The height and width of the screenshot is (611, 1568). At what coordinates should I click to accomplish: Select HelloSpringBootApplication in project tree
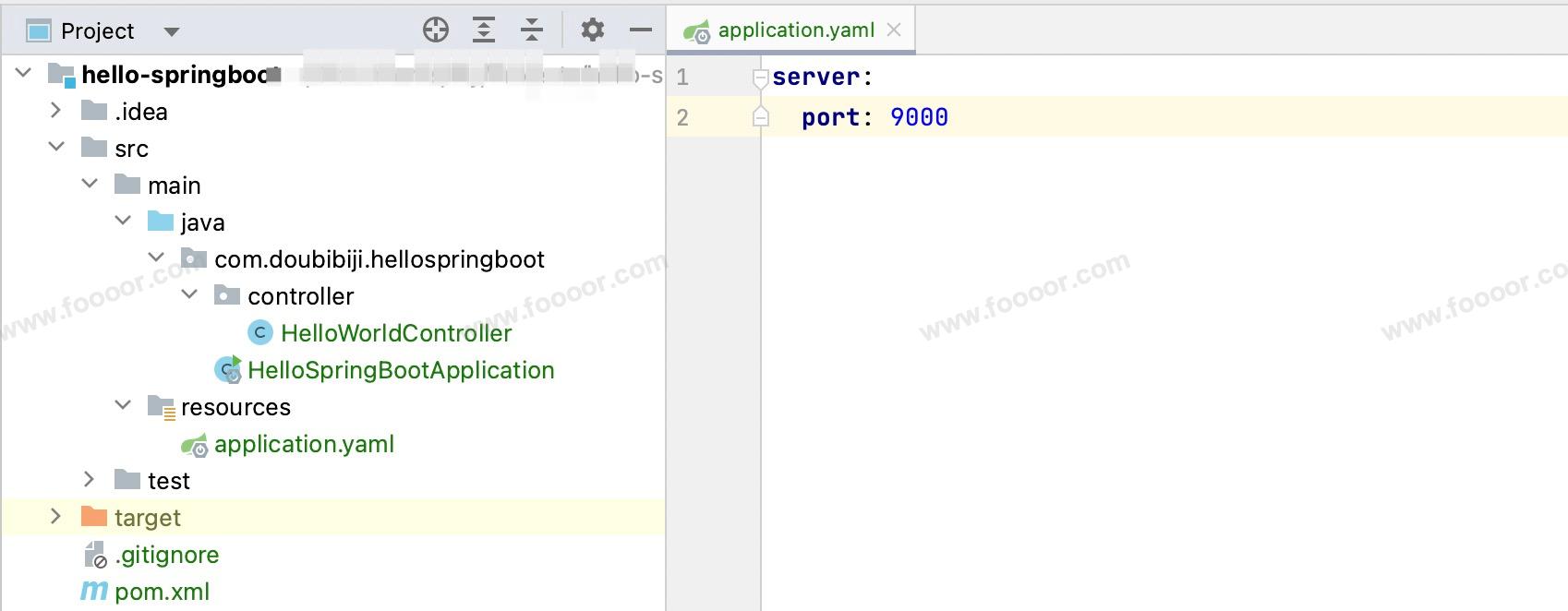(401, 370)
